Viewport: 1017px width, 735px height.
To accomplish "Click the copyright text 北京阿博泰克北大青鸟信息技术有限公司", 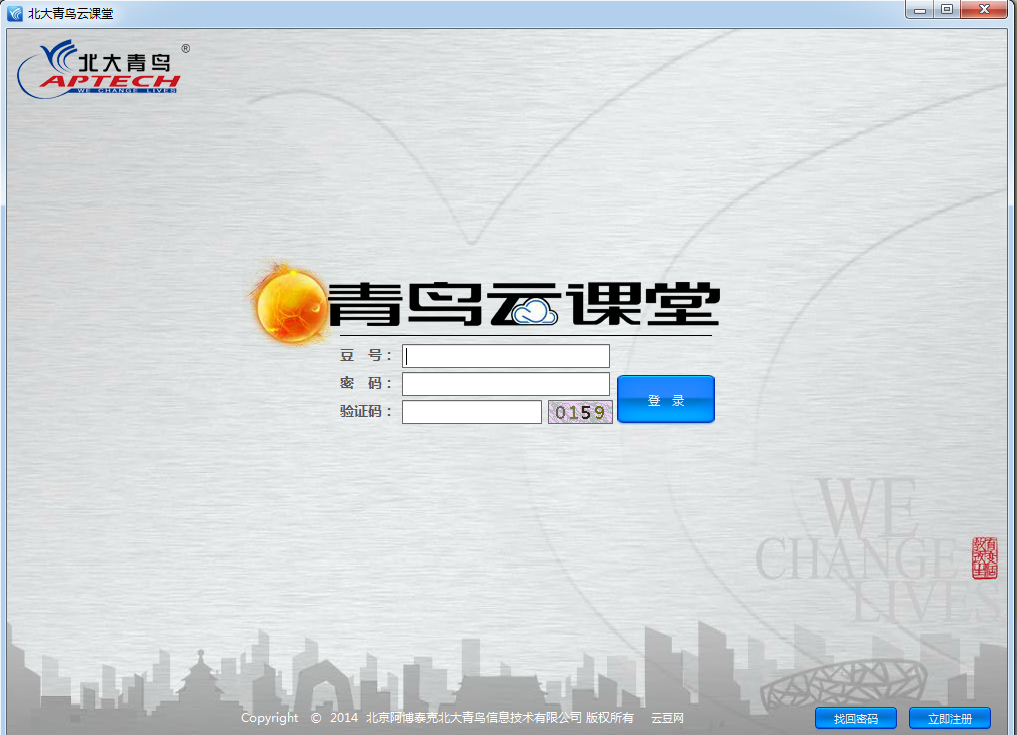I will (x=473, y=718).
